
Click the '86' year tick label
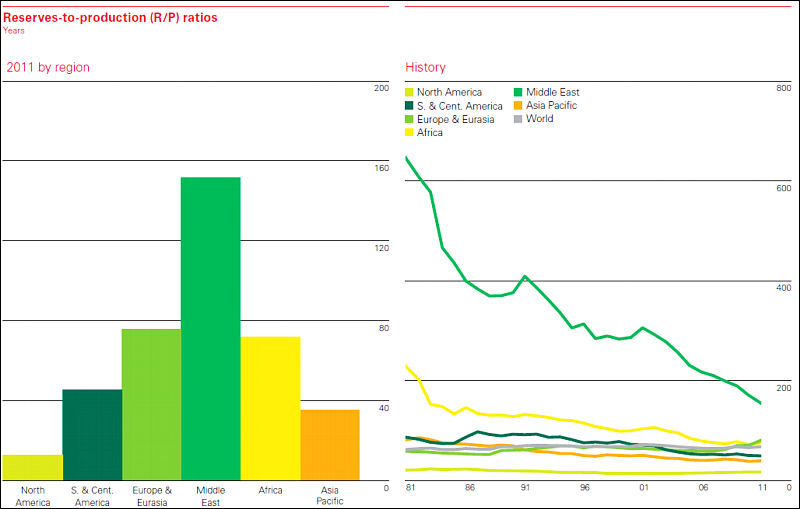pyautogui.click(x=470, y=488)
